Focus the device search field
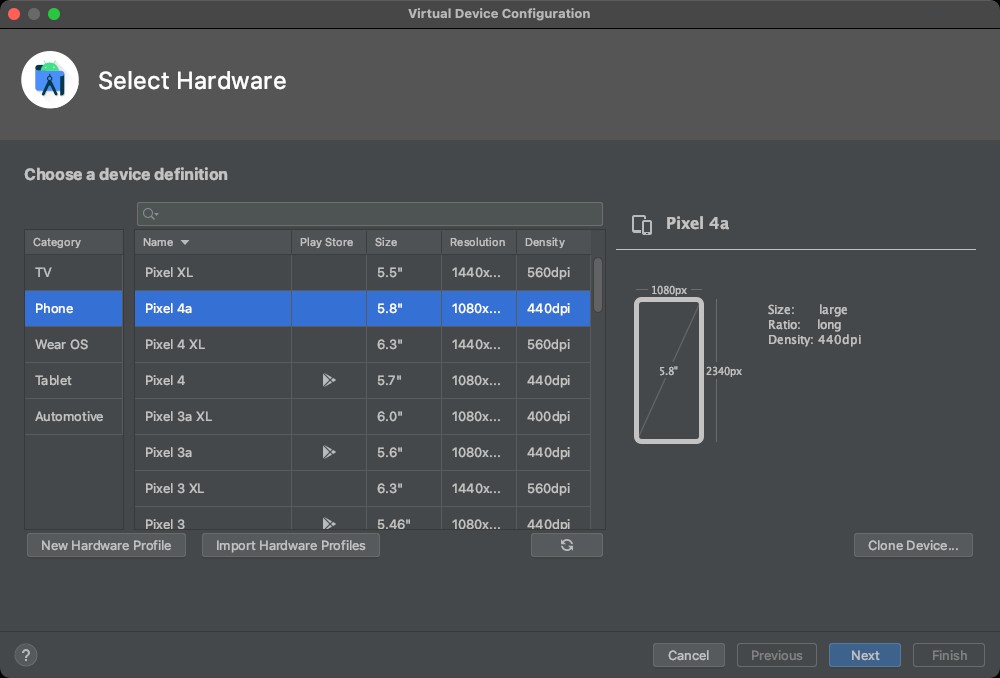The height and width of the screenshot is (678, 1000). tap(370, 214)
